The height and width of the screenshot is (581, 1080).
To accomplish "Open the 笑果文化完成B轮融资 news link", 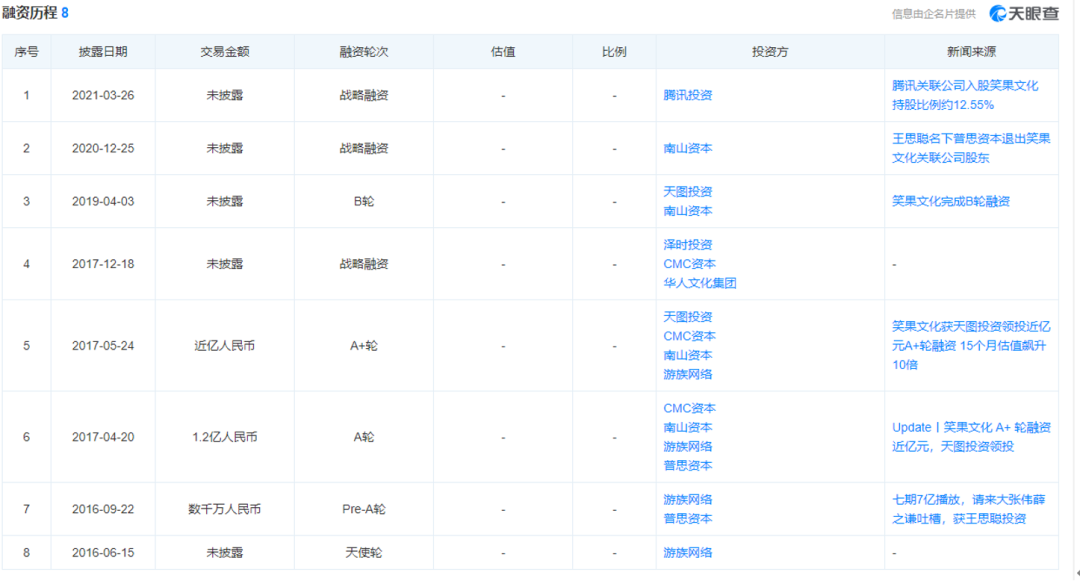I will (951, 201).
